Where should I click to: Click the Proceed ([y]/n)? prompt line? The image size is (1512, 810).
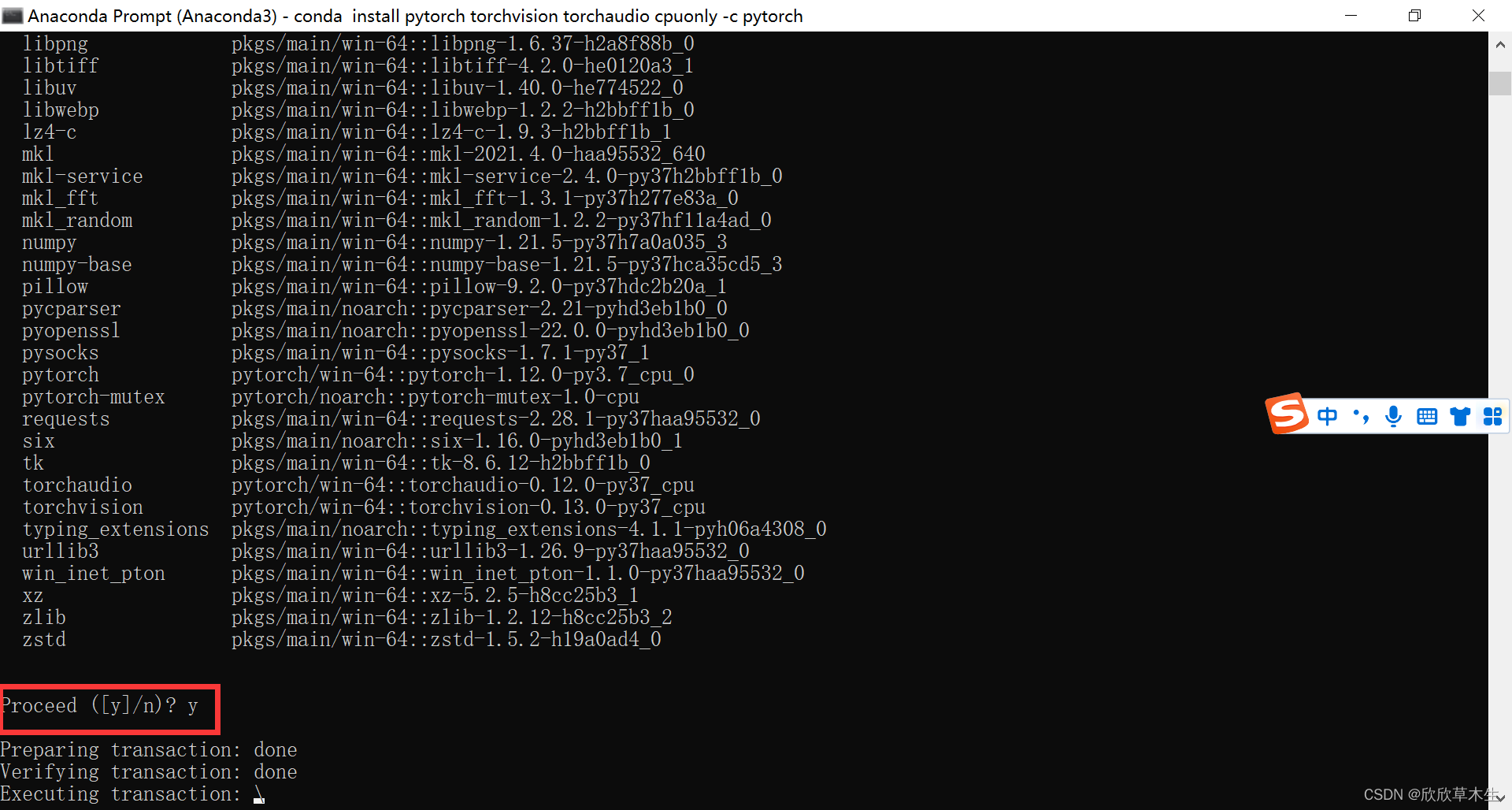pos(99,705)
